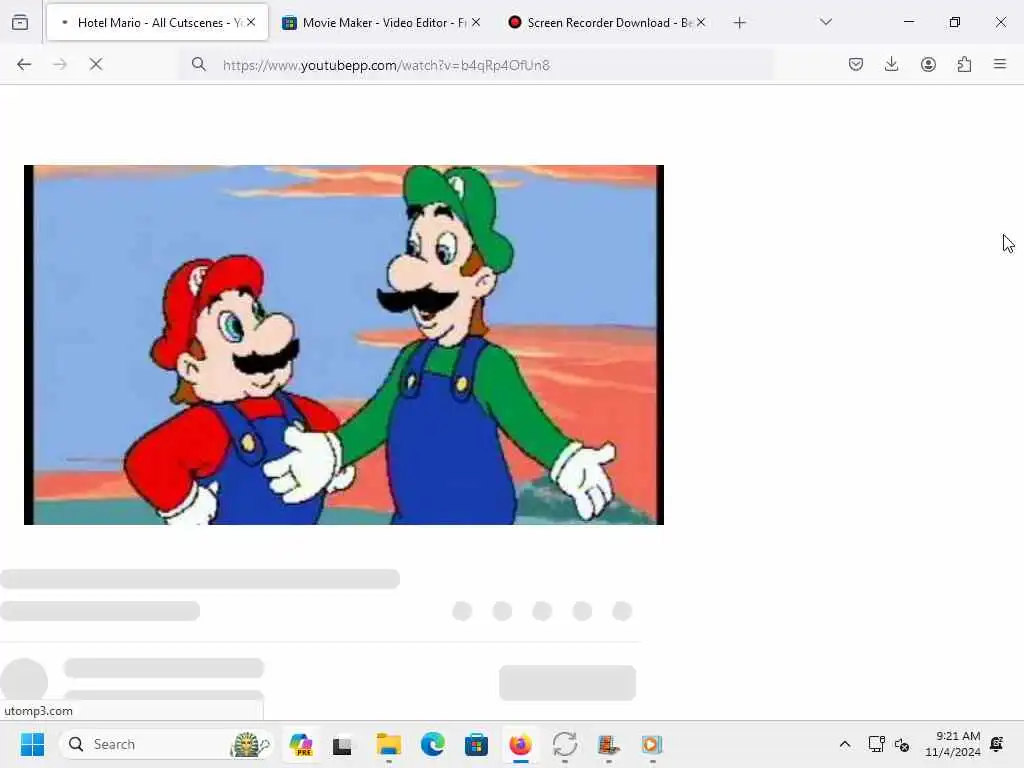Close the Hotel Mario tab
1024x768 pixels.
coord(251,22)
